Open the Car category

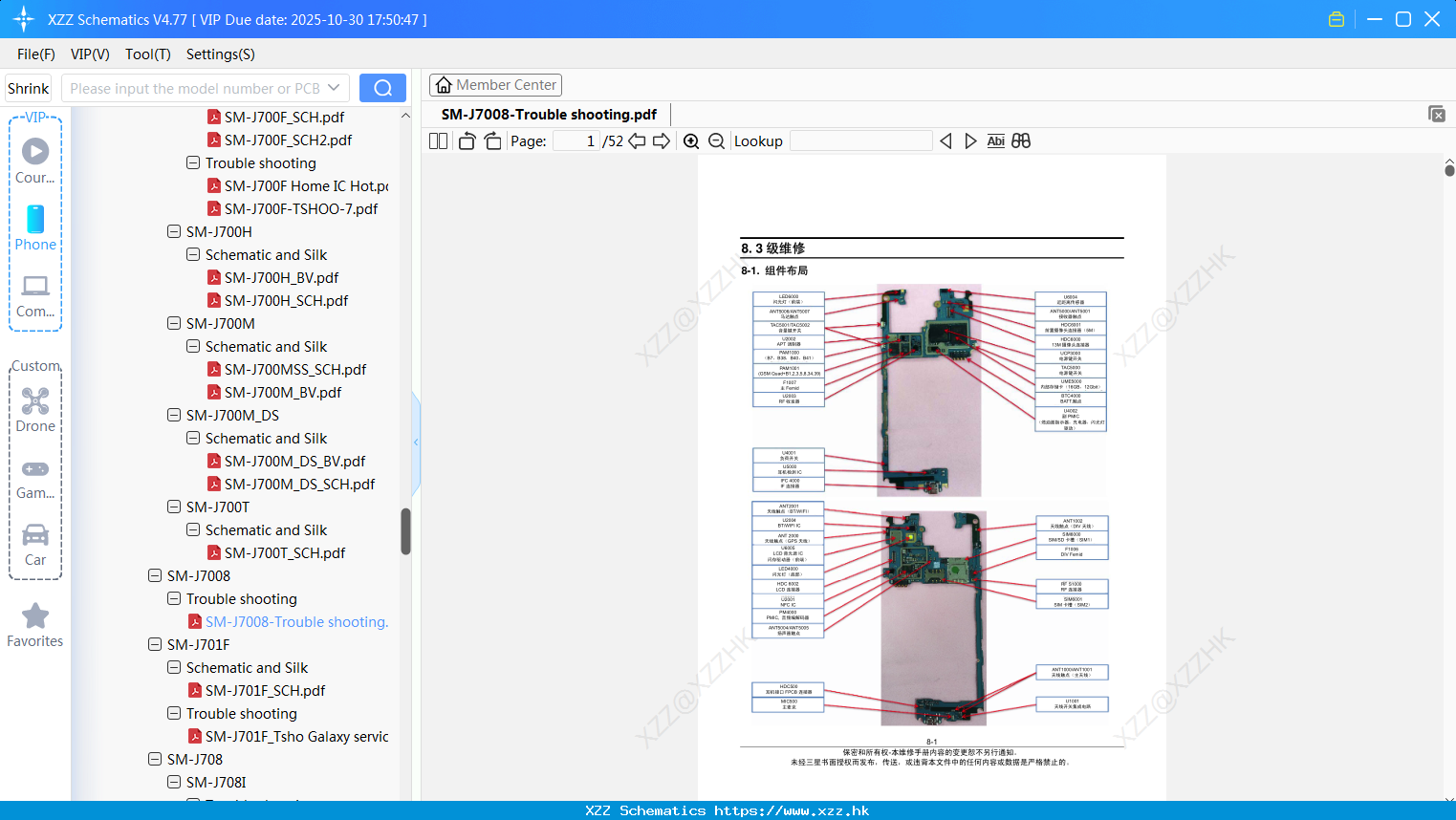click(35, 544)
